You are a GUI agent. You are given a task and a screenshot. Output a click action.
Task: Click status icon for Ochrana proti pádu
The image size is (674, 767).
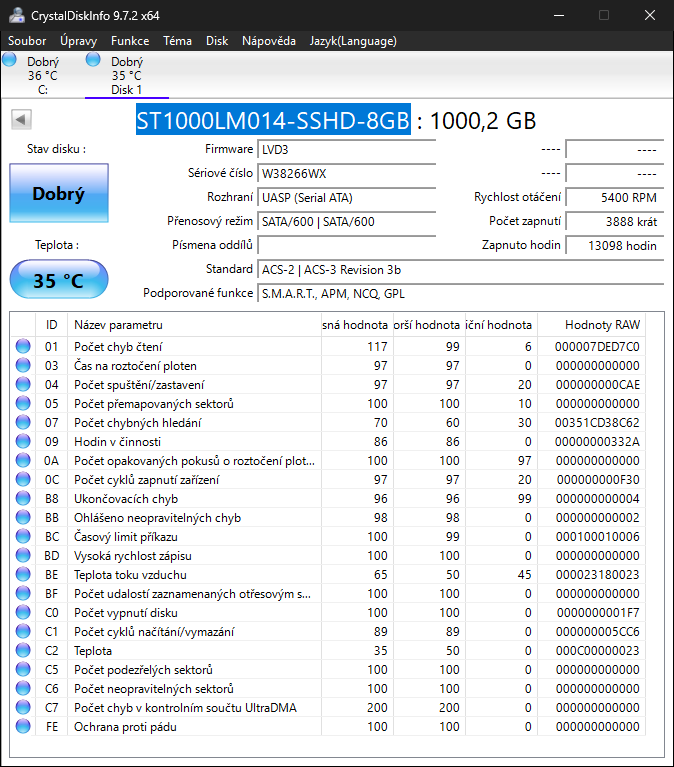(x=23, y=726)
